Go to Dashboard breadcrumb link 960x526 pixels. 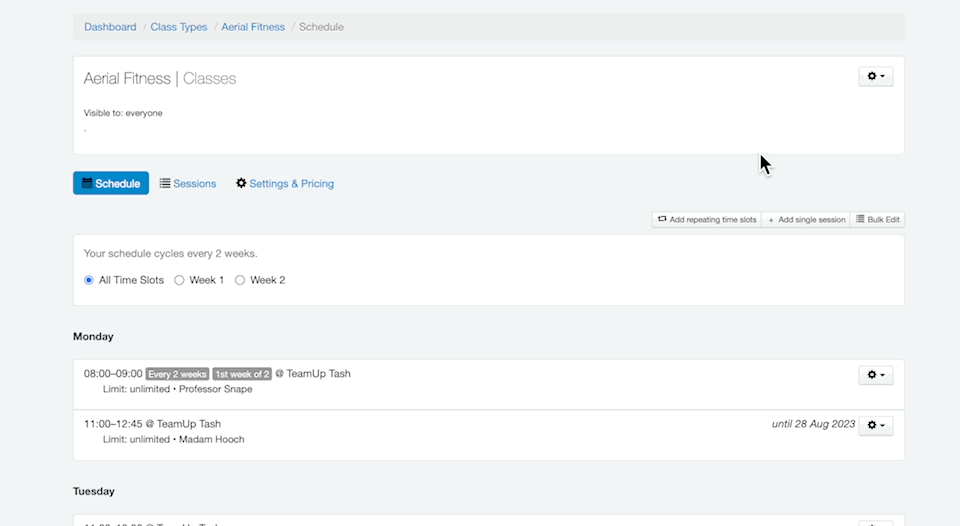point(110,27)
